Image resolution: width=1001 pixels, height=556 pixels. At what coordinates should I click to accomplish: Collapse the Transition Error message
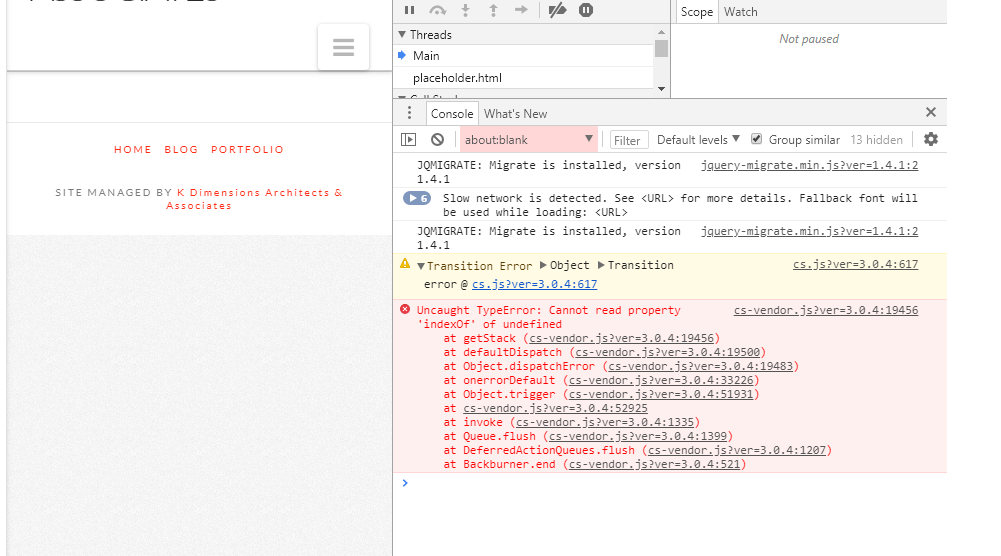[x=421, y=266]
